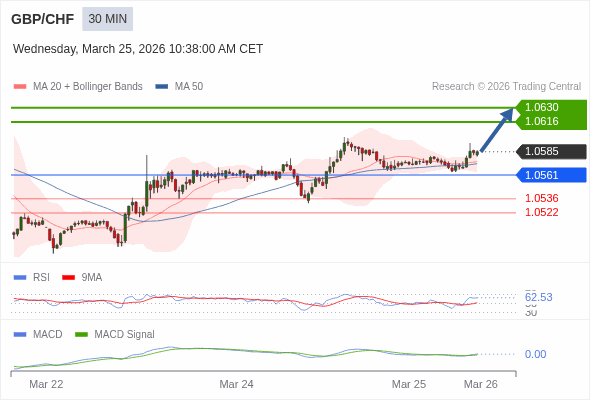This screenshot has height=400, width=590.
Task: Click the GBP/CHF pair title
Action: pos(43,19)
